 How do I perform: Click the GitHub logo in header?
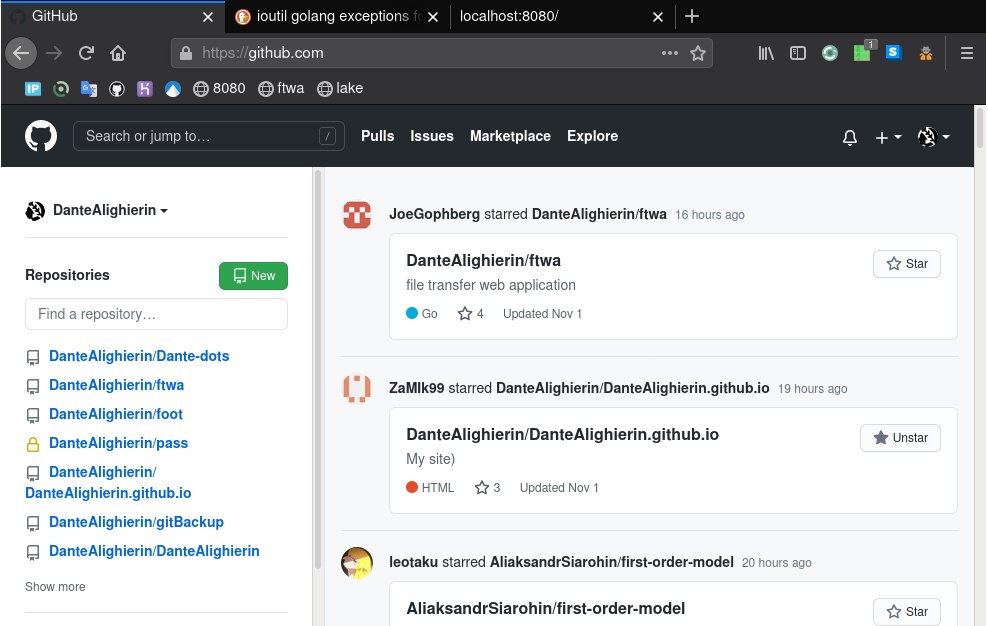coord(41,136)
